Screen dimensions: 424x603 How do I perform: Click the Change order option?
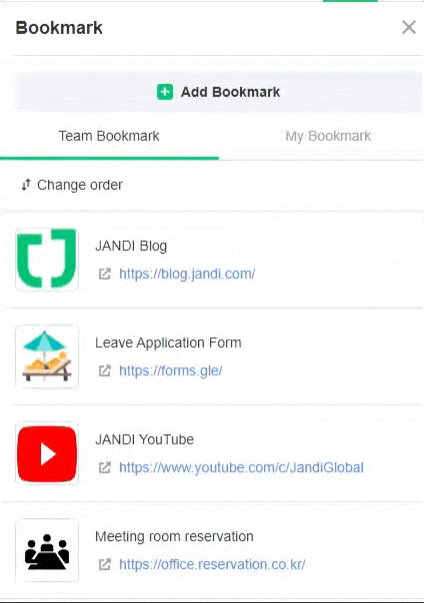point(72,185)
